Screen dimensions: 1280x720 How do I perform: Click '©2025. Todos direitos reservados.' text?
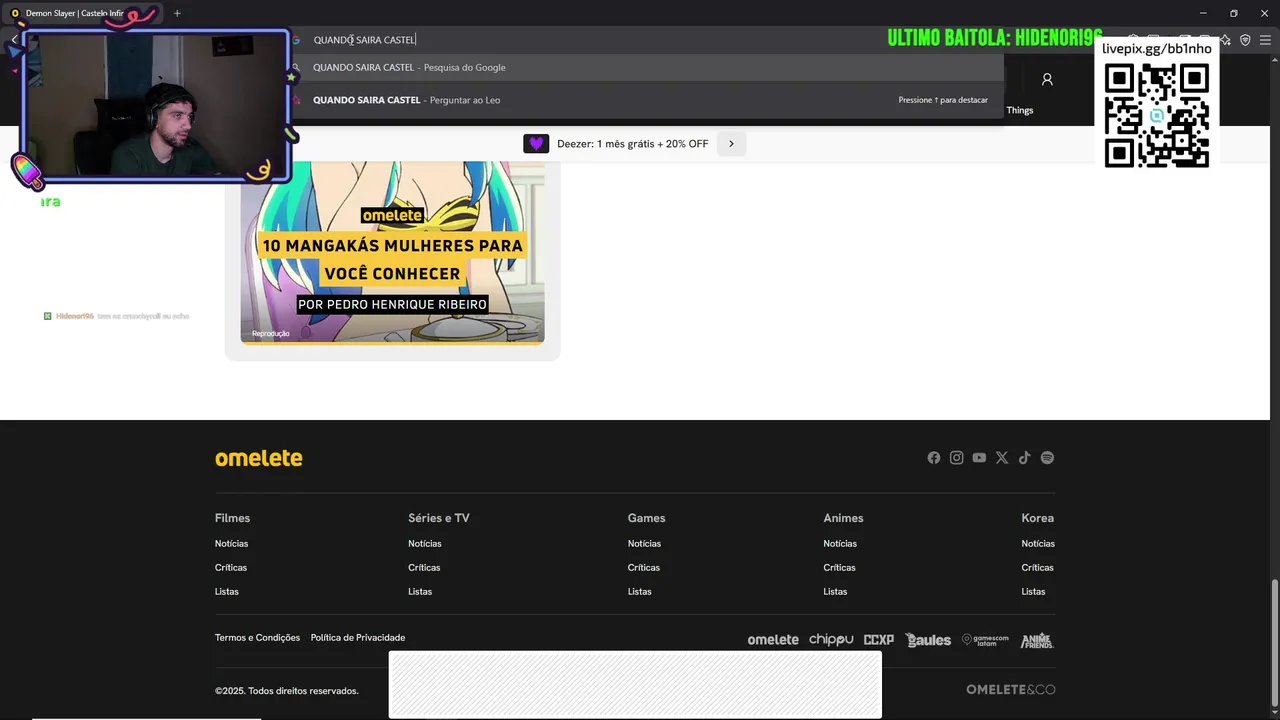click(x=287, y=691)
